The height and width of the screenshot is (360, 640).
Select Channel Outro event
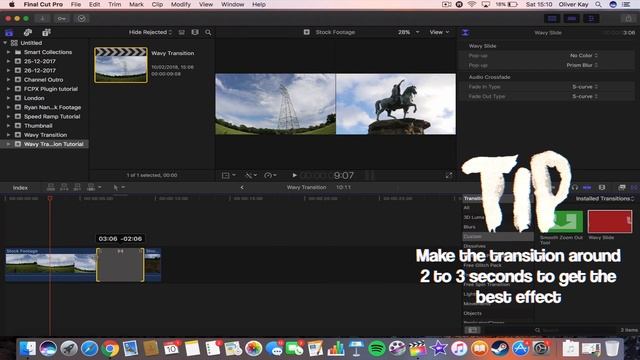pyautogui.click(x=43, y=80)
